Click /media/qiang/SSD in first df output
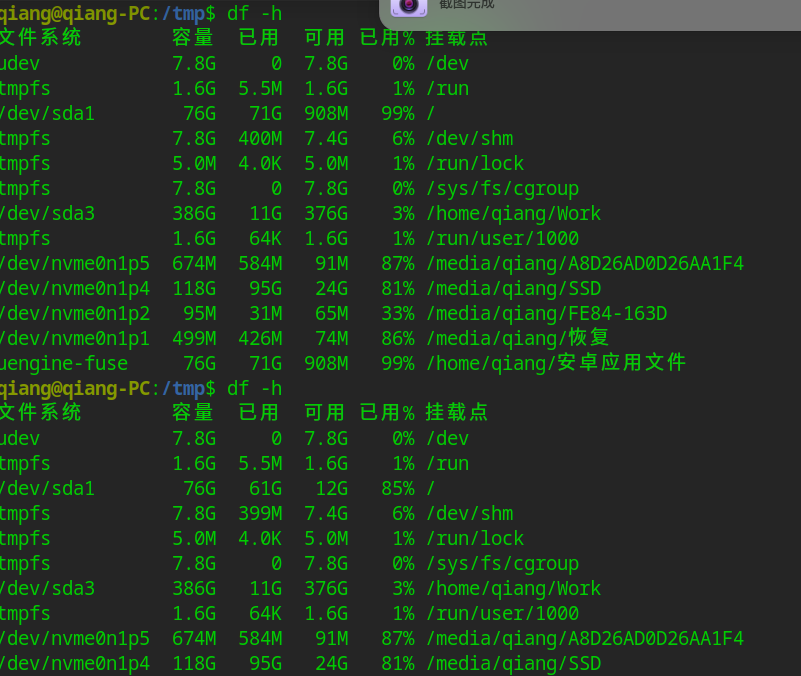This screenshot has height=676, width=801. [x=514, y=289]
